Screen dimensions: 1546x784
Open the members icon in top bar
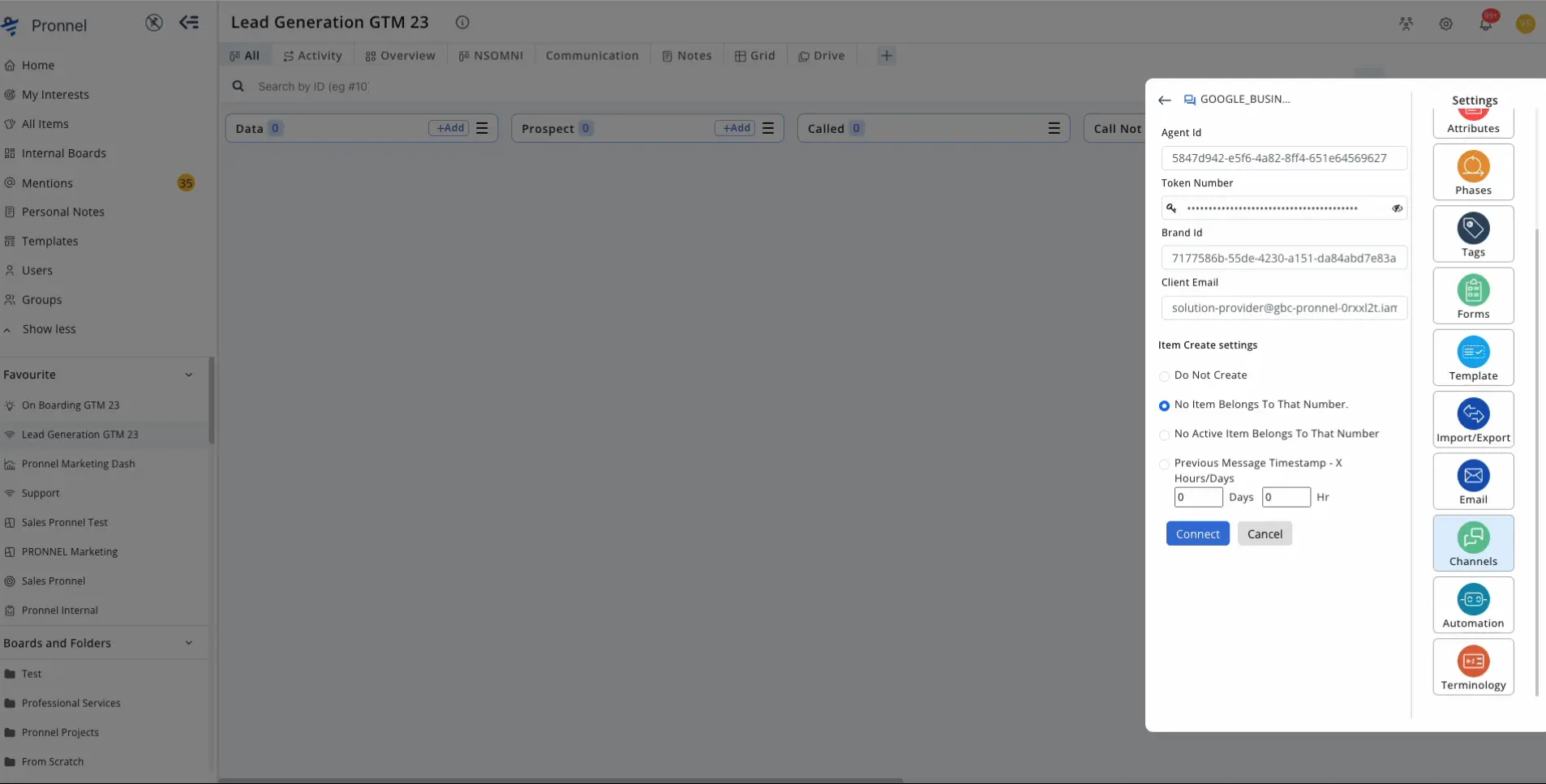coord(1406,24)
